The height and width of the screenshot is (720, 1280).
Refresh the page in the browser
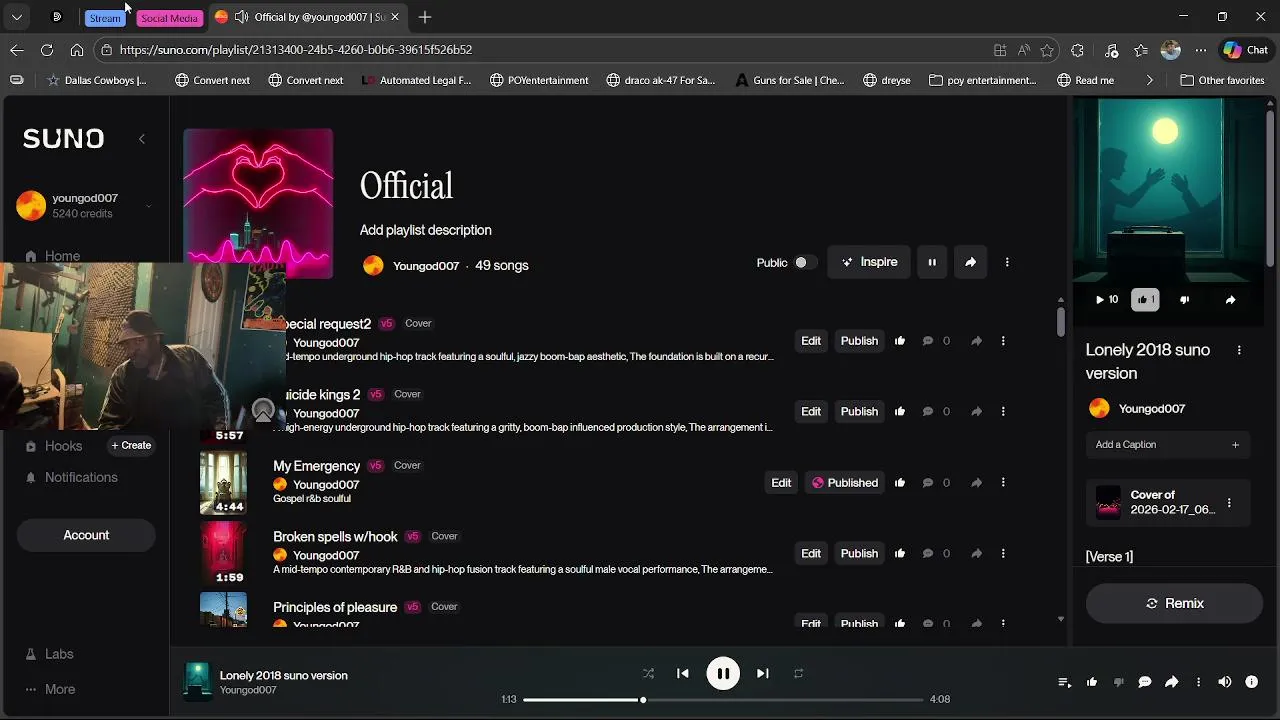47,50
